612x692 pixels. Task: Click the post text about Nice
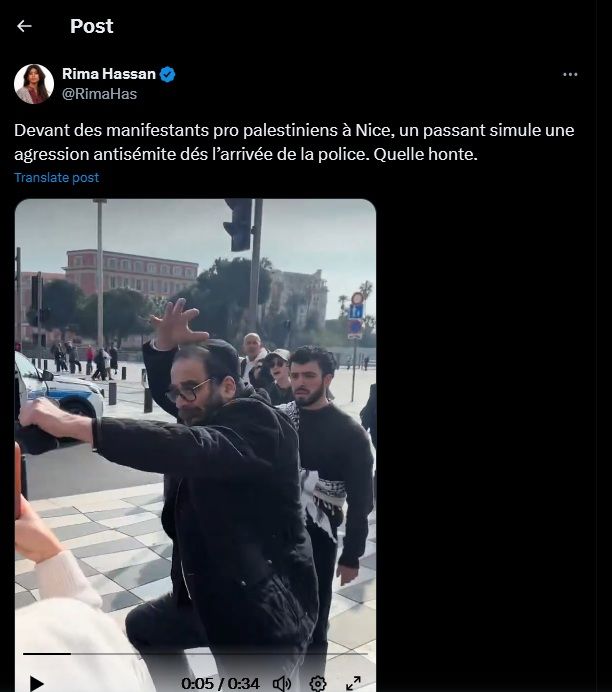[x=294, y=142]
